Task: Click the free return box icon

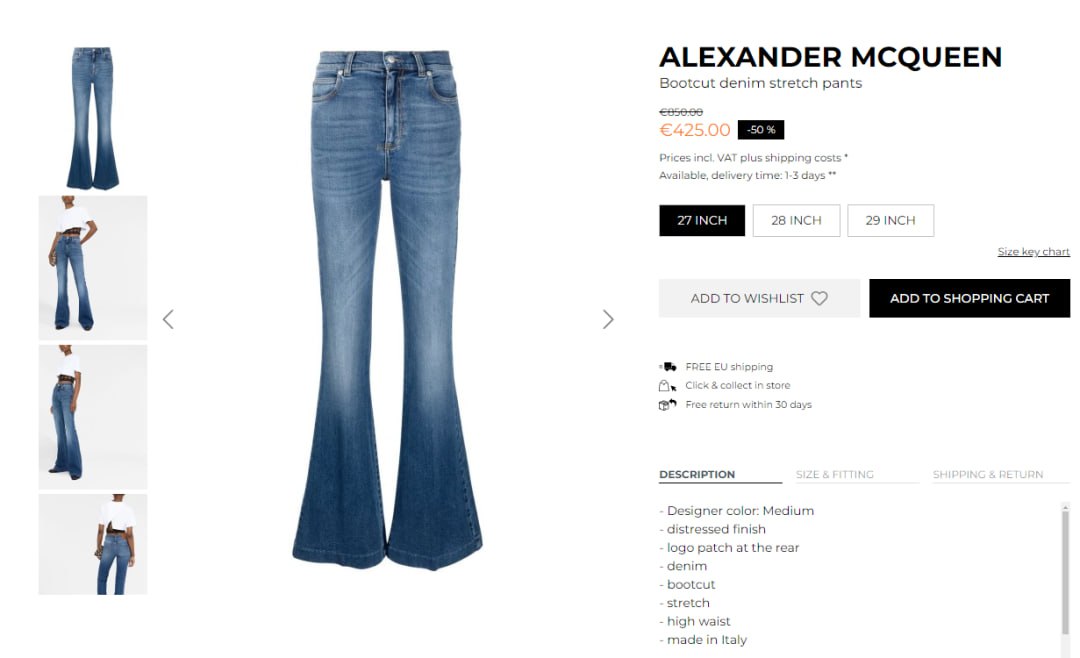Action: (x=667, y=404)
